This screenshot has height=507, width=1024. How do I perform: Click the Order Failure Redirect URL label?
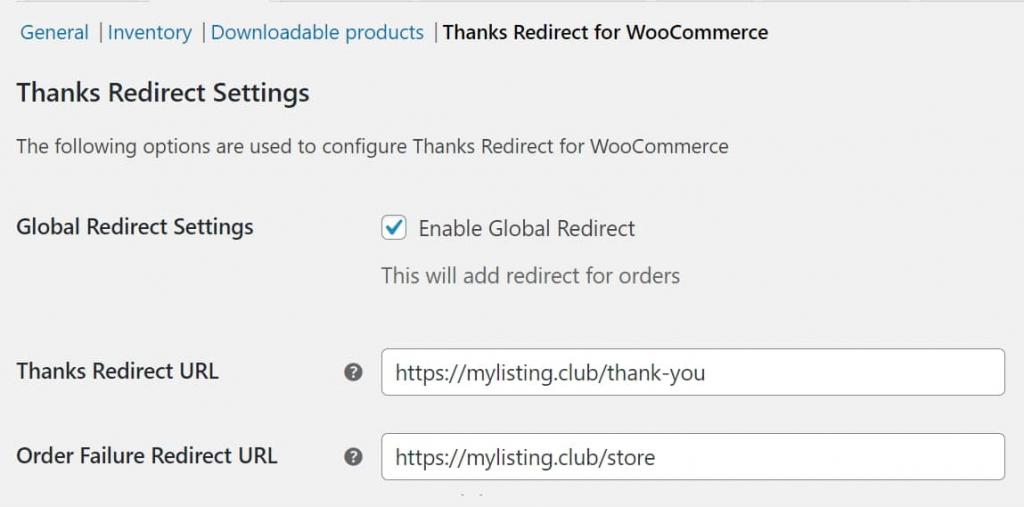pyautogui.click(x=147, y=455)
